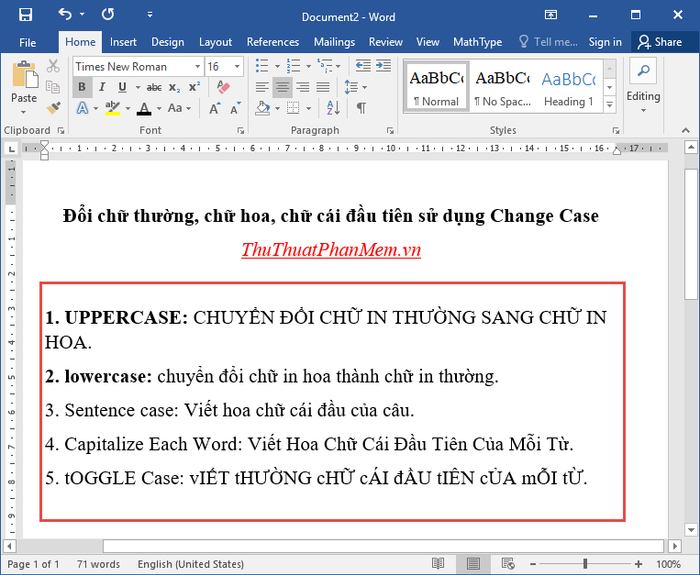Toggle Show/Hide paragraph marks

pyautogui.click(x=362, y=108)
